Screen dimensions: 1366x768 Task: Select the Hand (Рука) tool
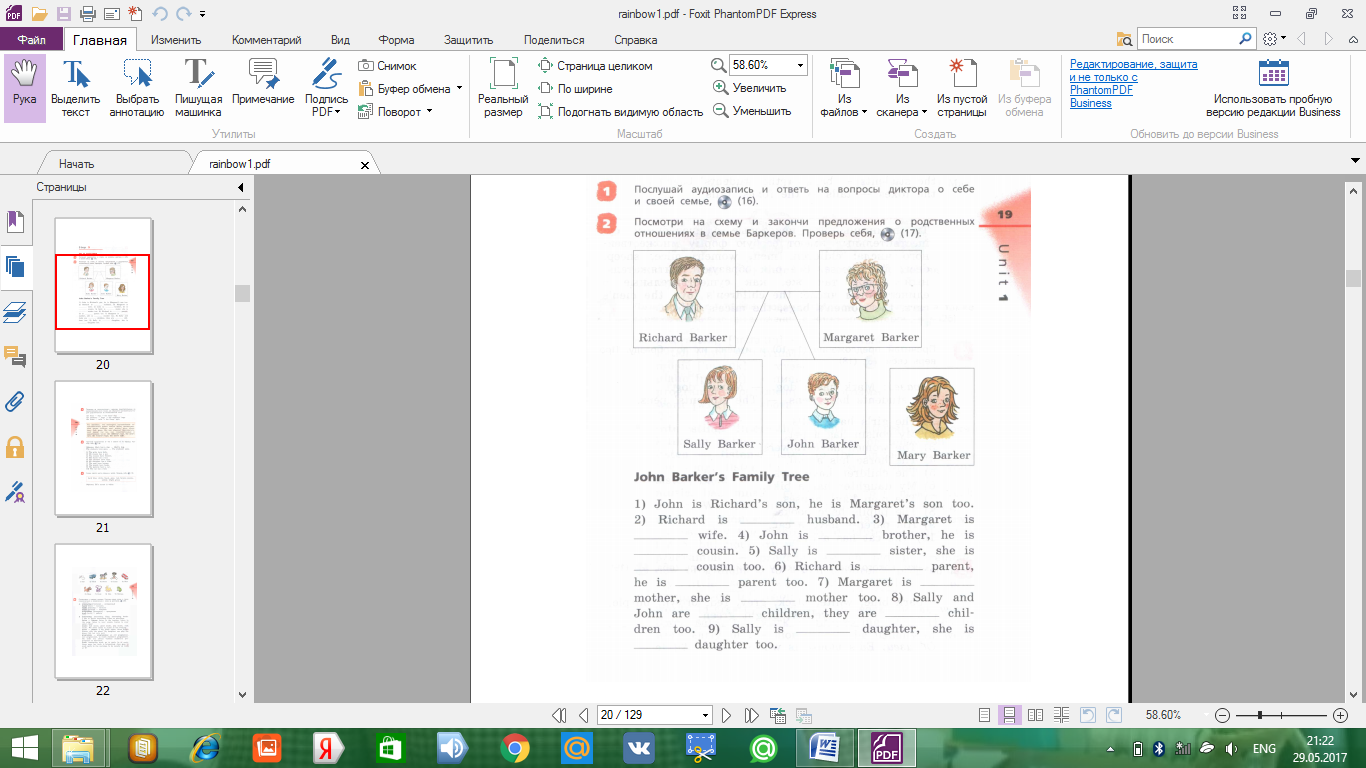pyautogui.click(x=24, y=88)
